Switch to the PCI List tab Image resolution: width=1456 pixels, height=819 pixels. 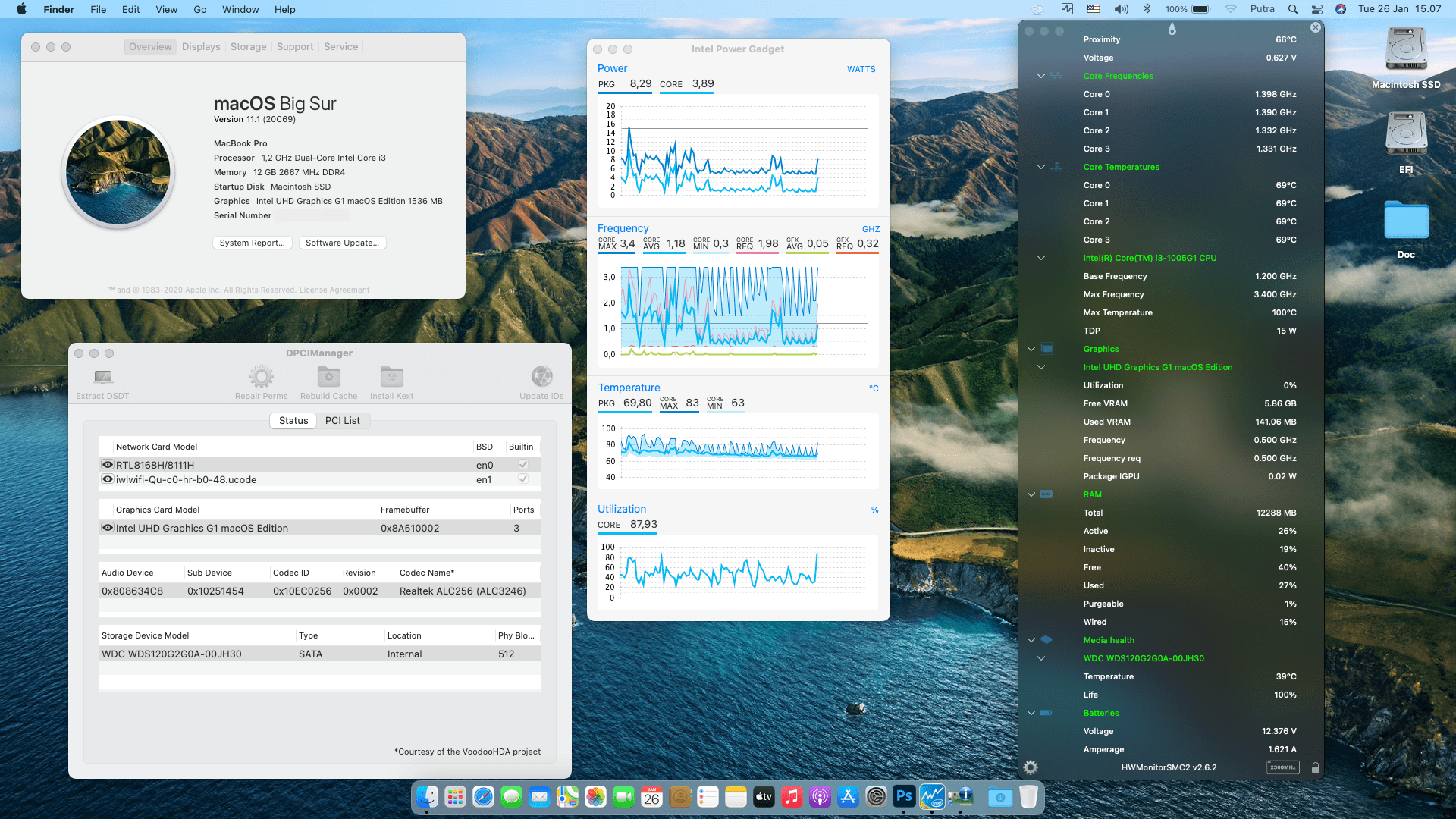click(x=343, y=421)
